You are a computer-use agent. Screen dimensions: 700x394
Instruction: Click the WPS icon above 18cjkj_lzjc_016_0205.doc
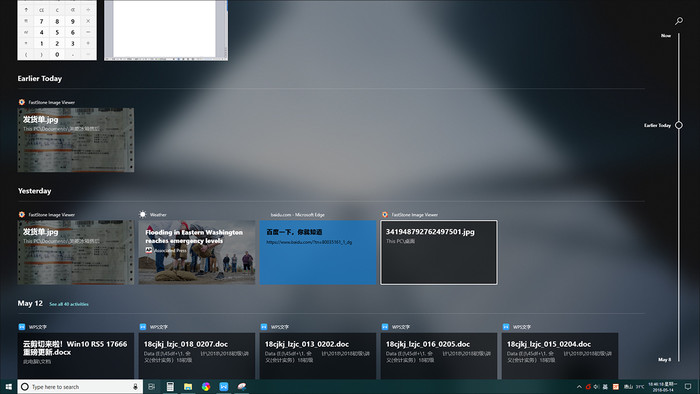(385, 327)
